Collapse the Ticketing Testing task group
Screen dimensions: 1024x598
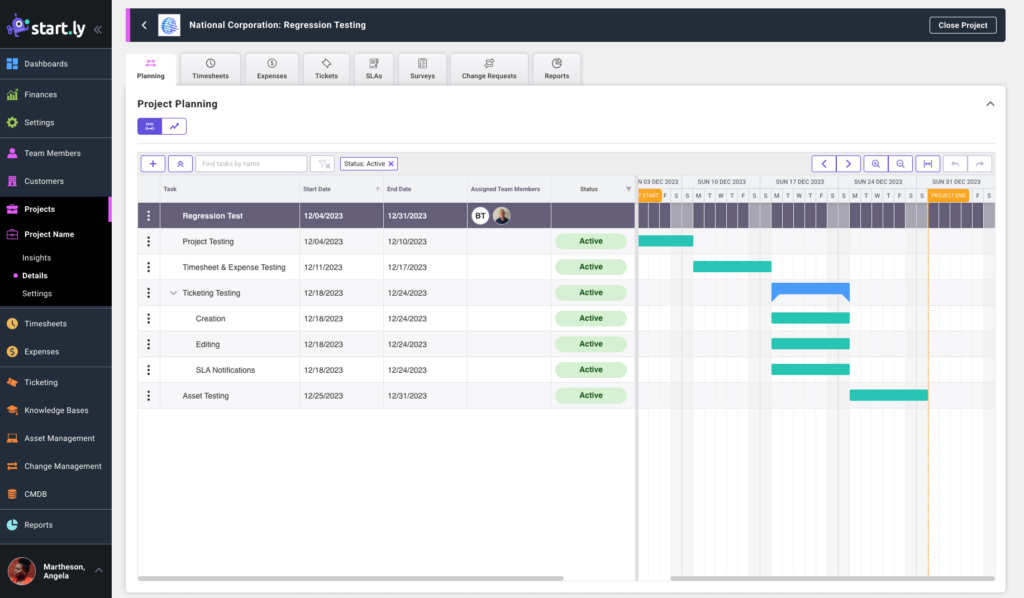click(173, 292)
